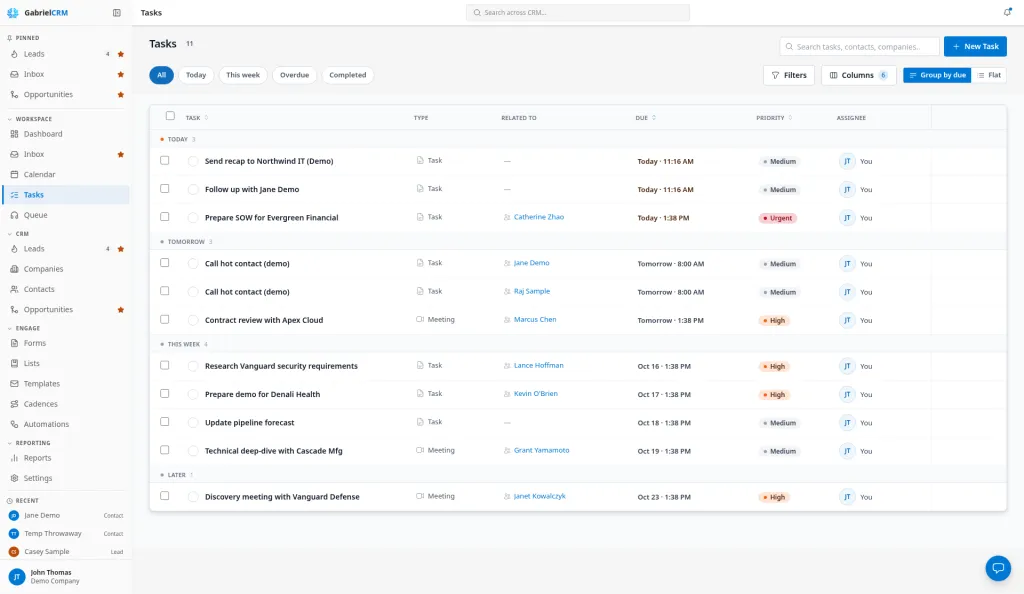The width and height of the screenshot is (1024, 594).
Task: Open the Filters dropdown
Action: pos(789,75)
